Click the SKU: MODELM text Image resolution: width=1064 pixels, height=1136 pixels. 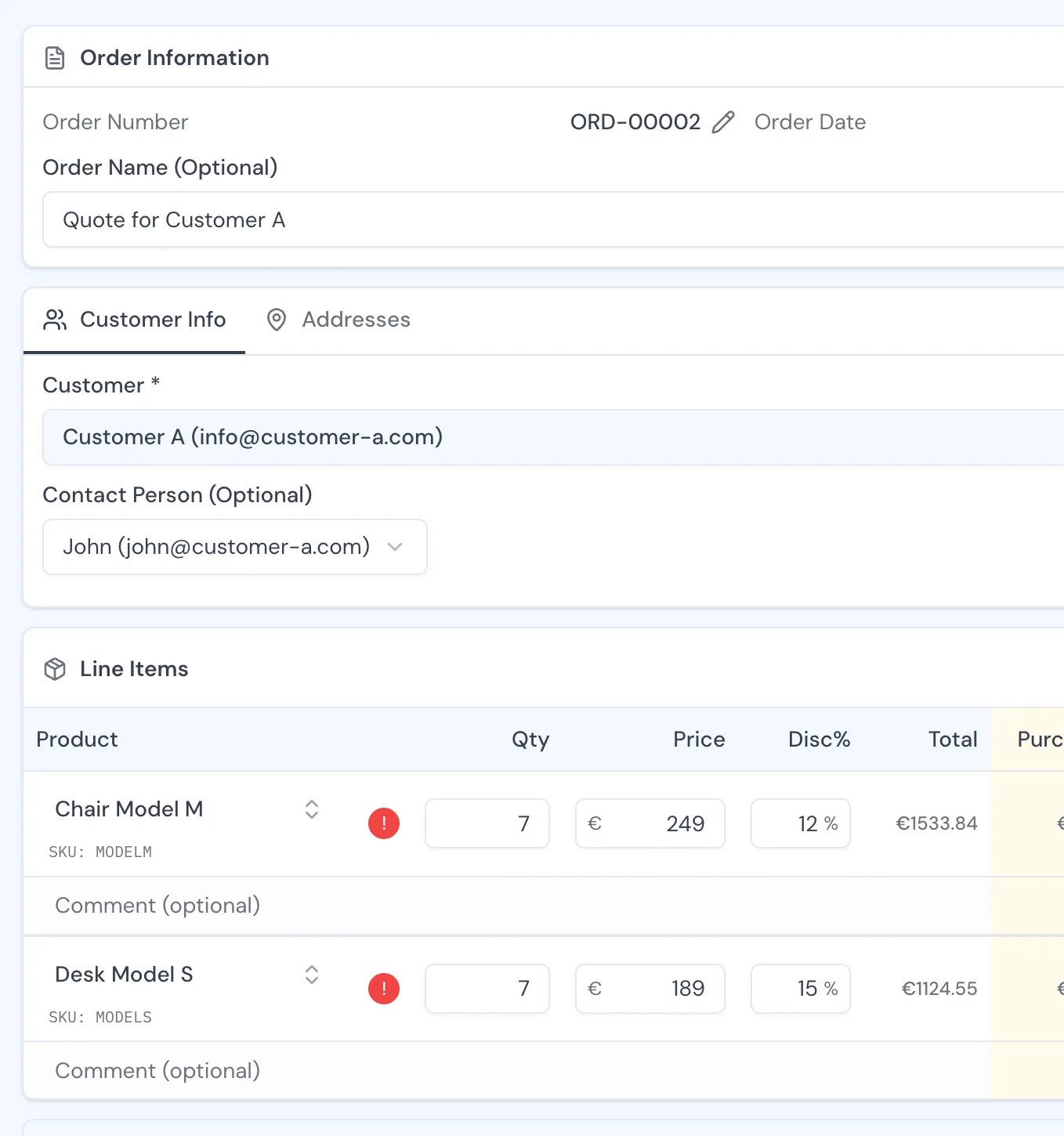coord(100,852)
